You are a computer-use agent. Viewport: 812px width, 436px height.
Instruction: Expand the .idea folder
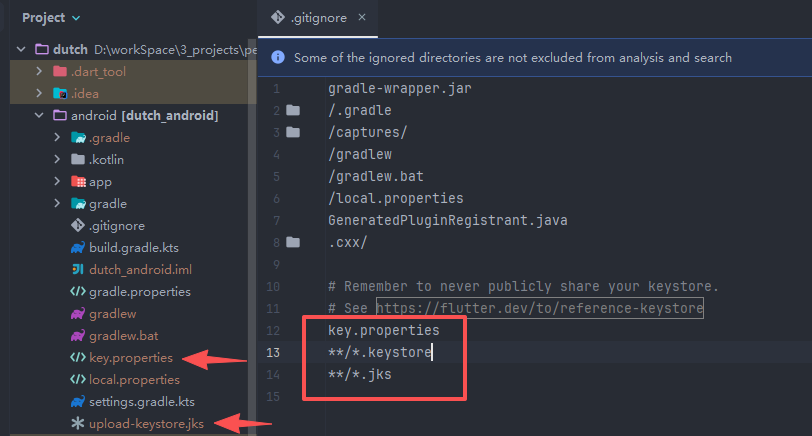click(39, 93)
